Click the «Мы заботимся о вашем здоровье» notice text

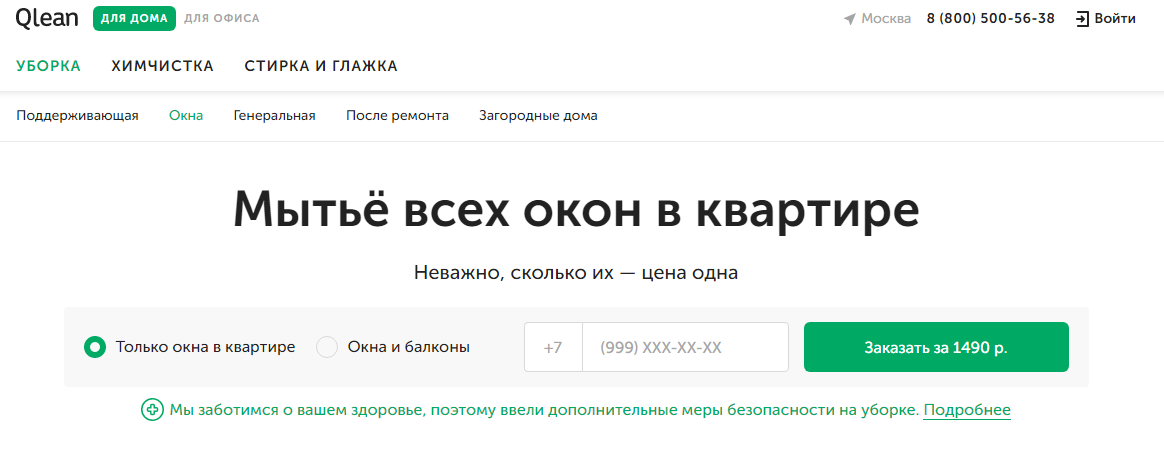pyautogui.click(x=544, y=410)
